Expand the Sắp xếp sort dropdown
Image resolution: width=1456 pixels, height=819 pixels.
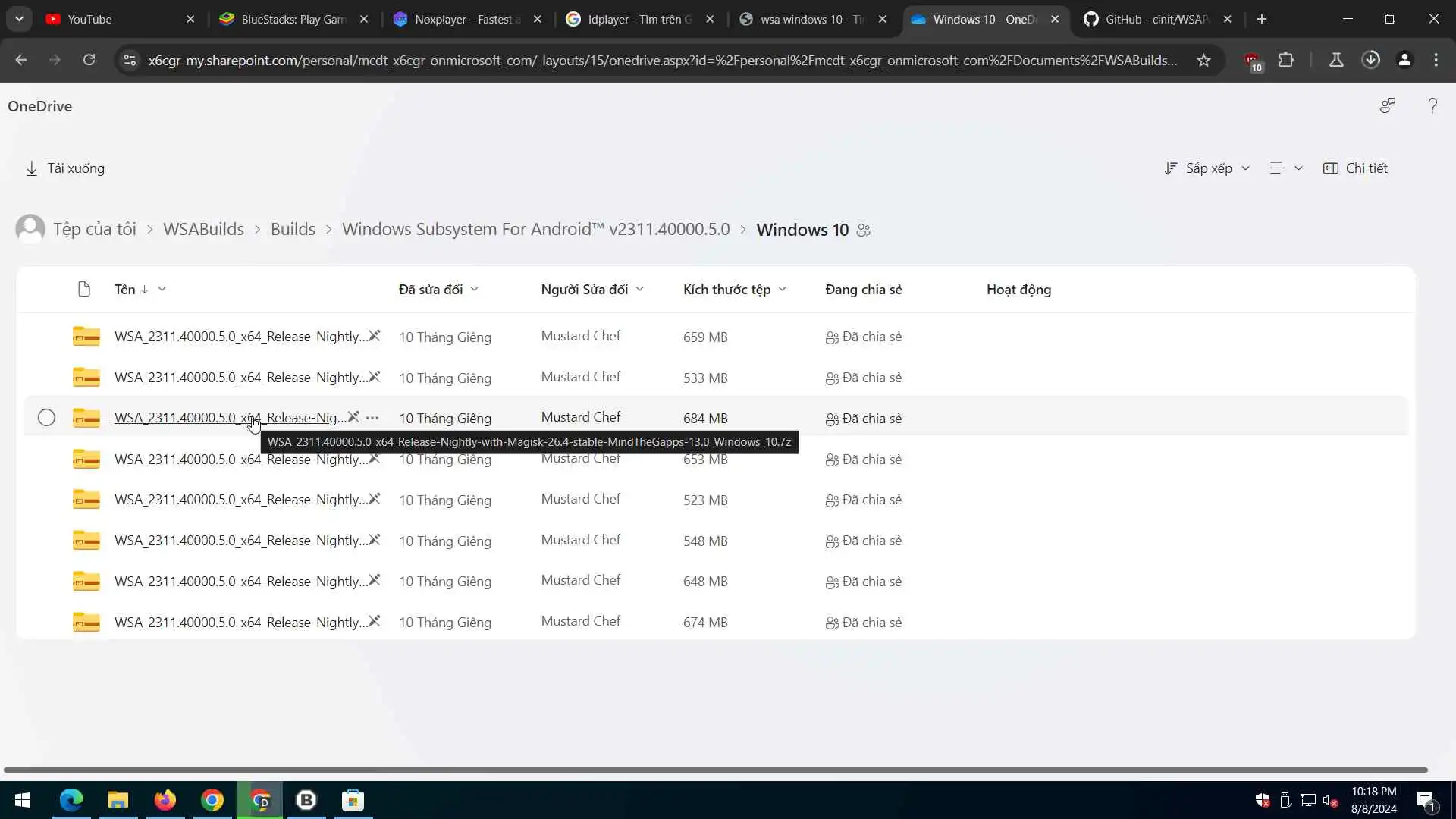(1207, 168)
